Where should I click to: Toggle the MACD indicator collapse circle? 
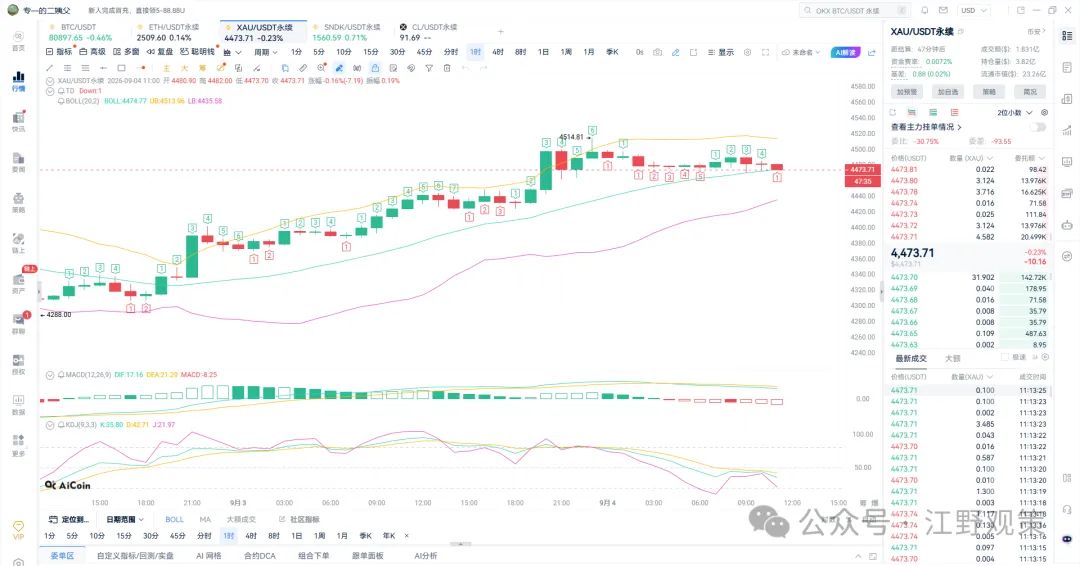coord(50,375)
